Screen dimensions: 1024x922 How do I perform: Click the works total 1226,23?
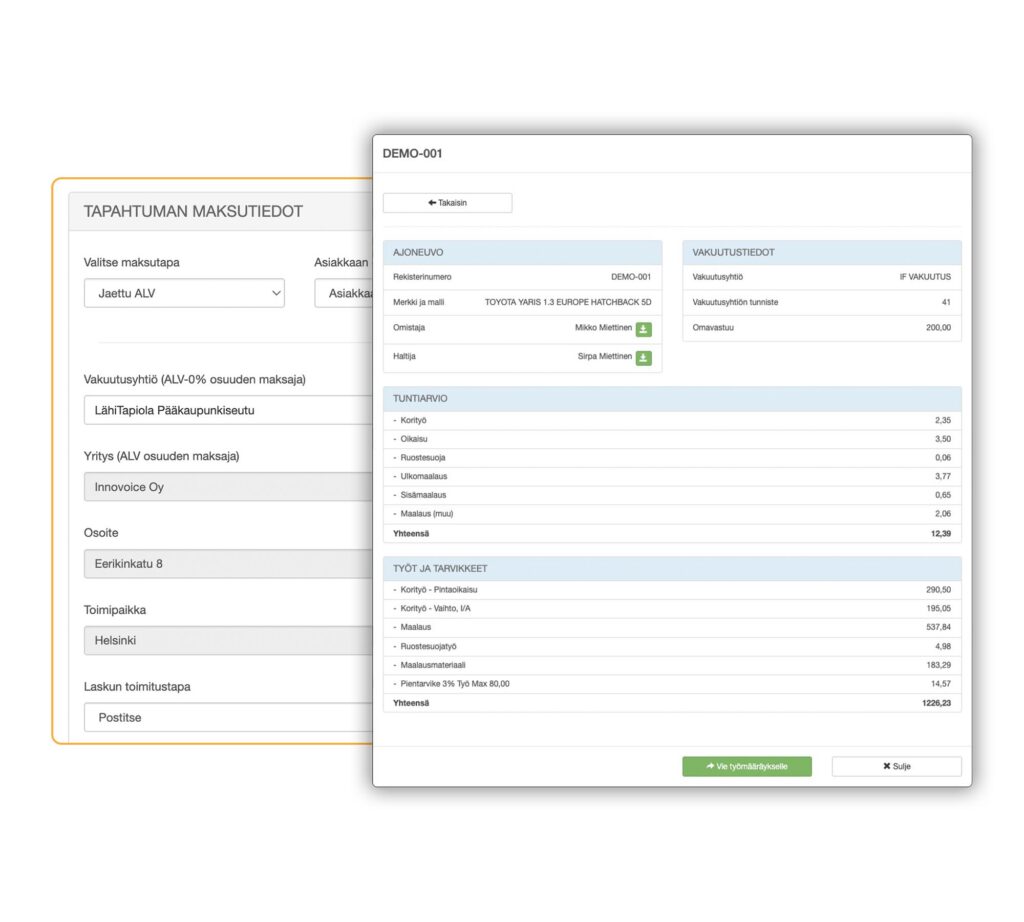coord(936,703)
